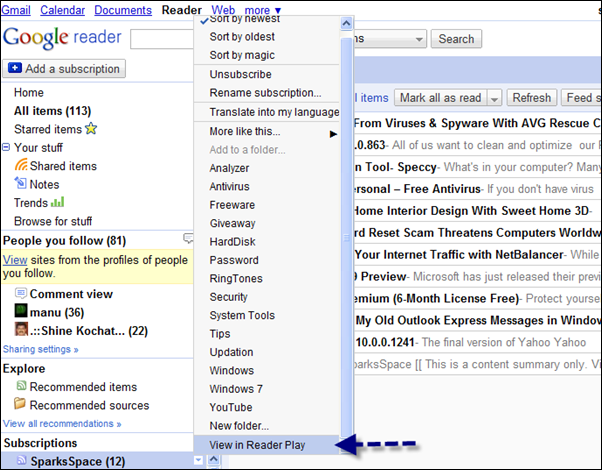Click the search input field
This screenshot has width=602, height=470.
[x=162, y=39]
